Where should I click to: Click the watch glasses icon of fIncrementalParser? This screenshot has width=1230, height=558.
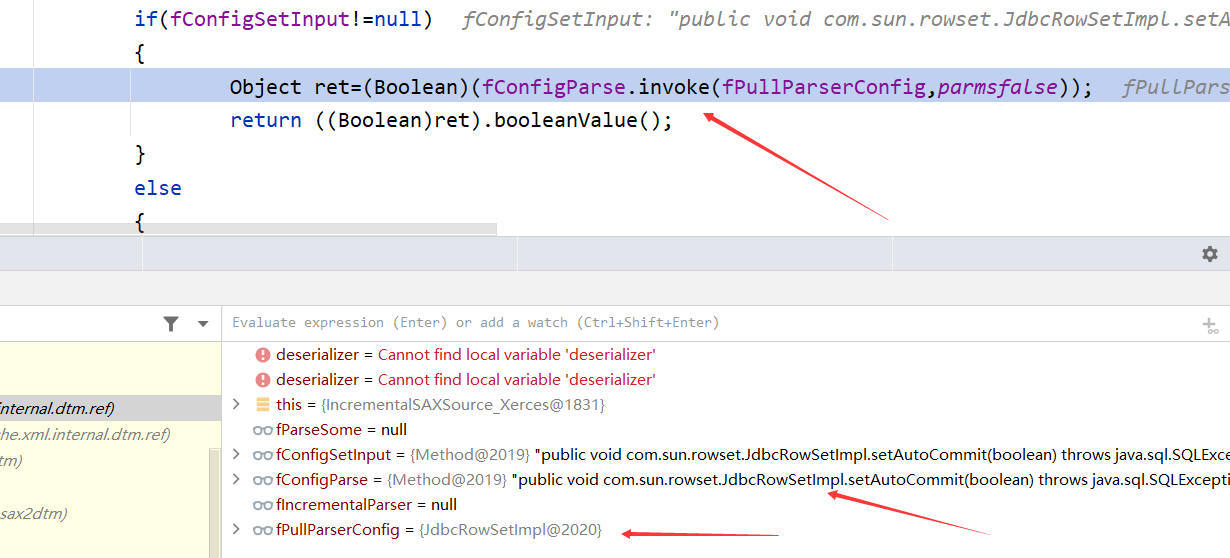coord(263,505)
